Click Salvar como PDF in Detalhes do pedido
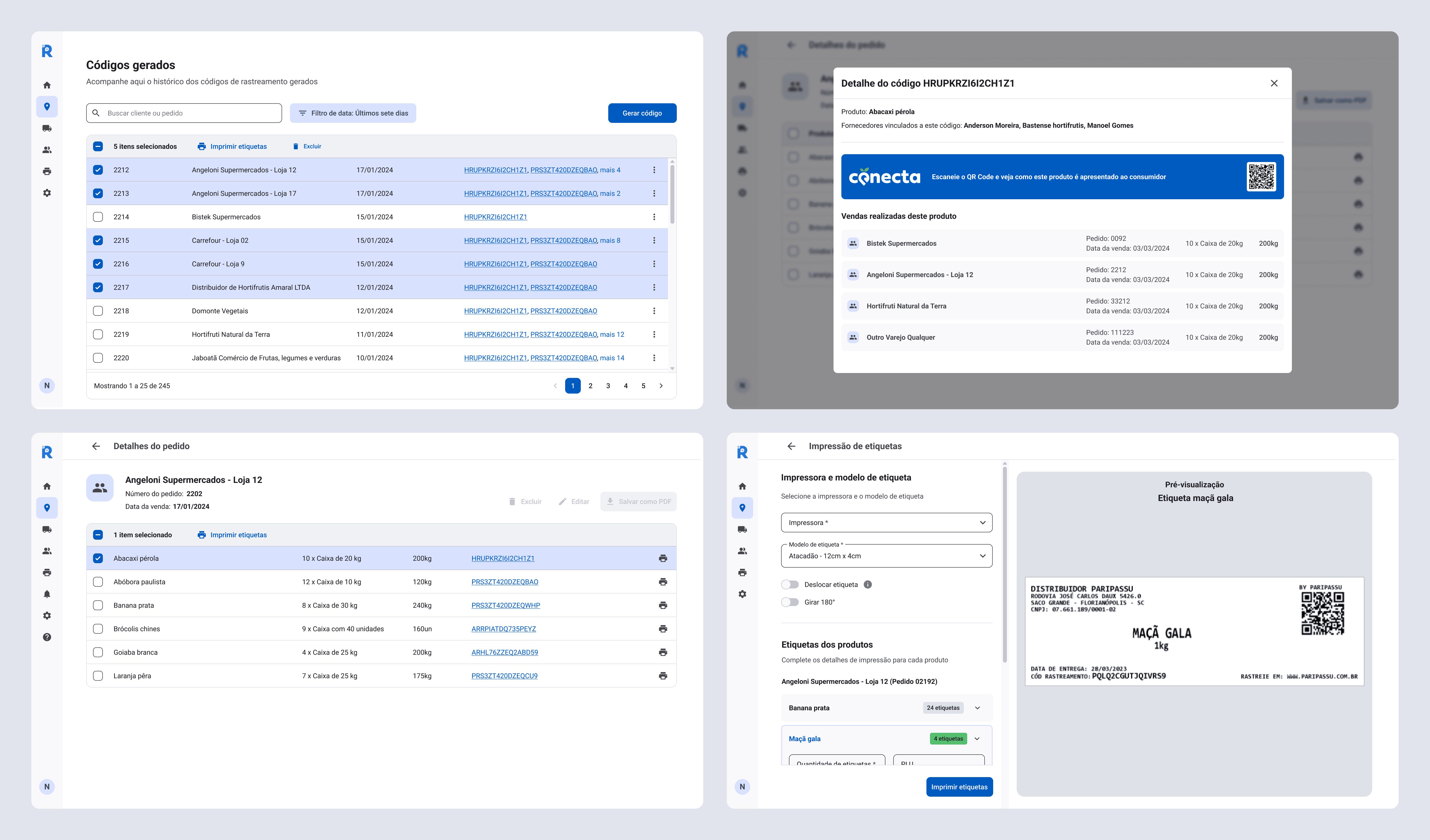 tap(638, 502)
